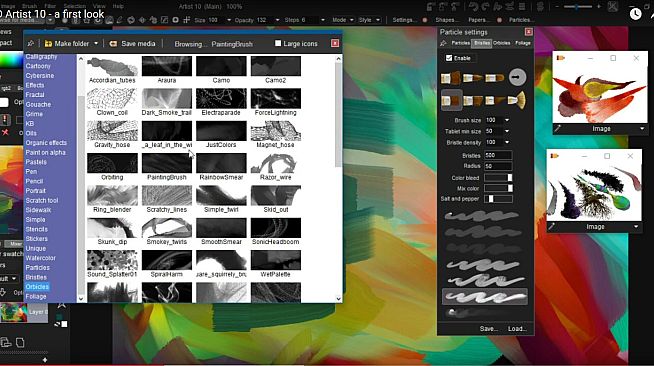Viewport: 654px width, 366px height.
Task: Click the clock icon at top right
Action: [x=635, y=14]
